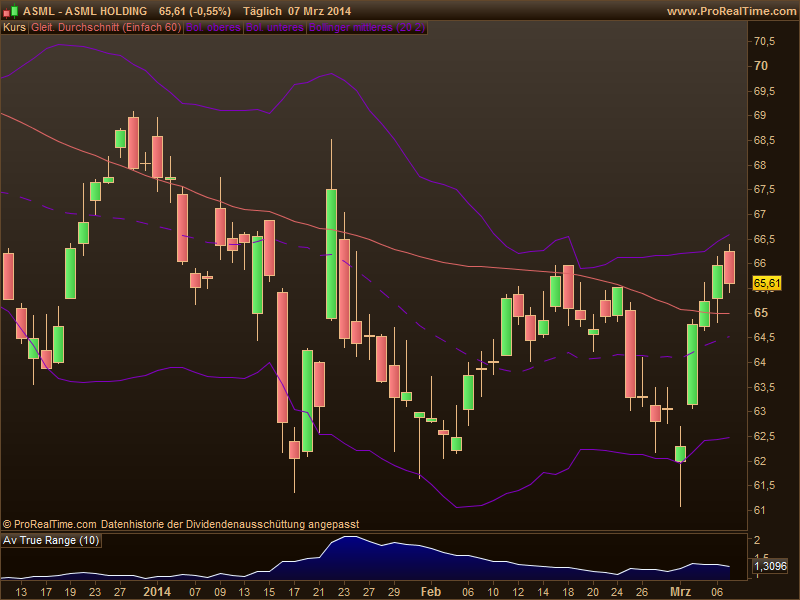Click the 66 price axis label
The width and height of the screenshot is (800, 600).
pos(760,263)
